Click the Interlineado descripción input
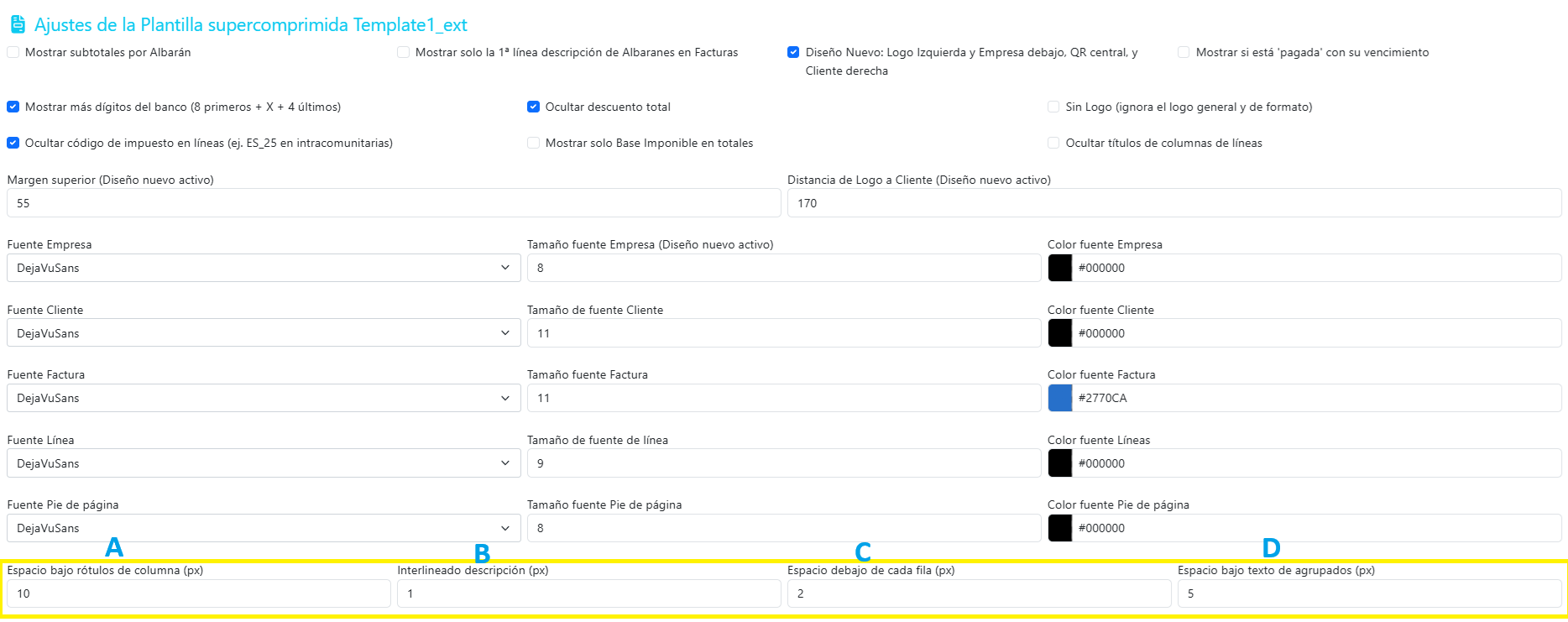The height and width of the screenshot is (622, 1568). (x=589, y=593)
